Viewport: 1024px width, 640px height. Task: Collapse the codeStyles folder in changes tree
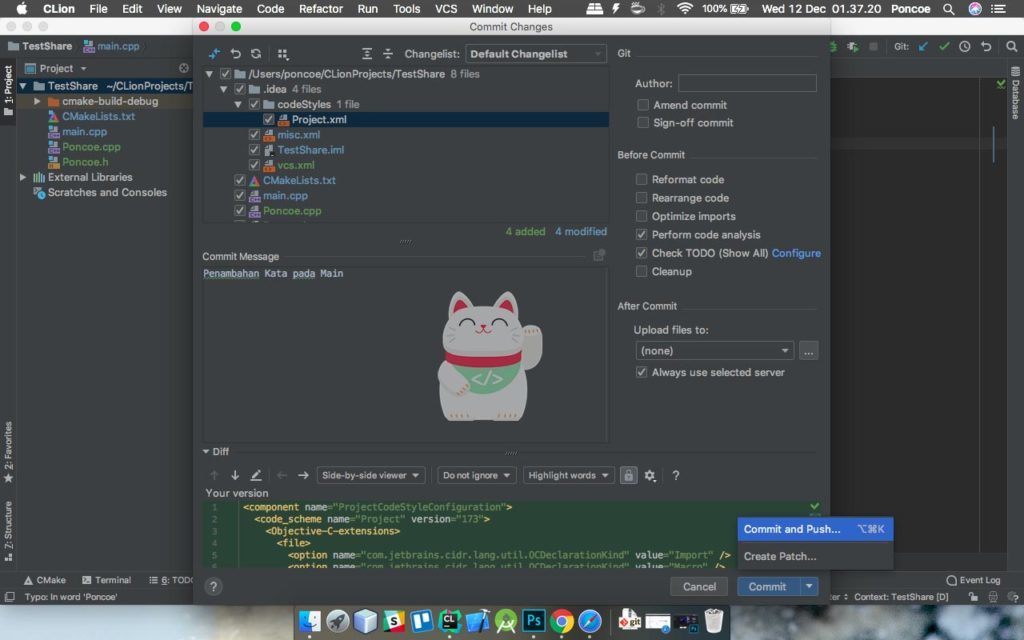238,104
